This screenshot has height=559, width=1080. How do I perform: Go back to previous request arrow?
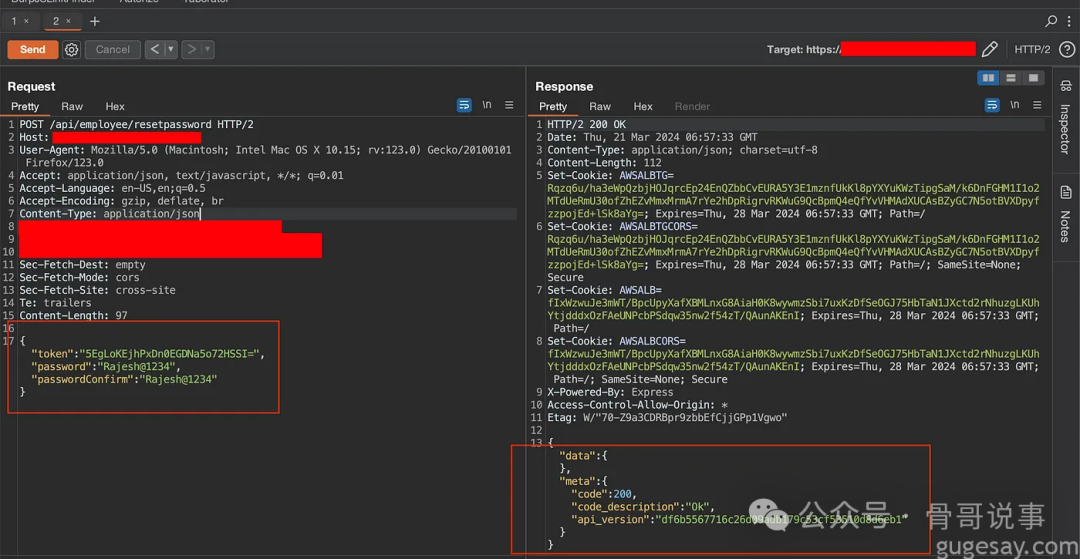click(154, 50)
